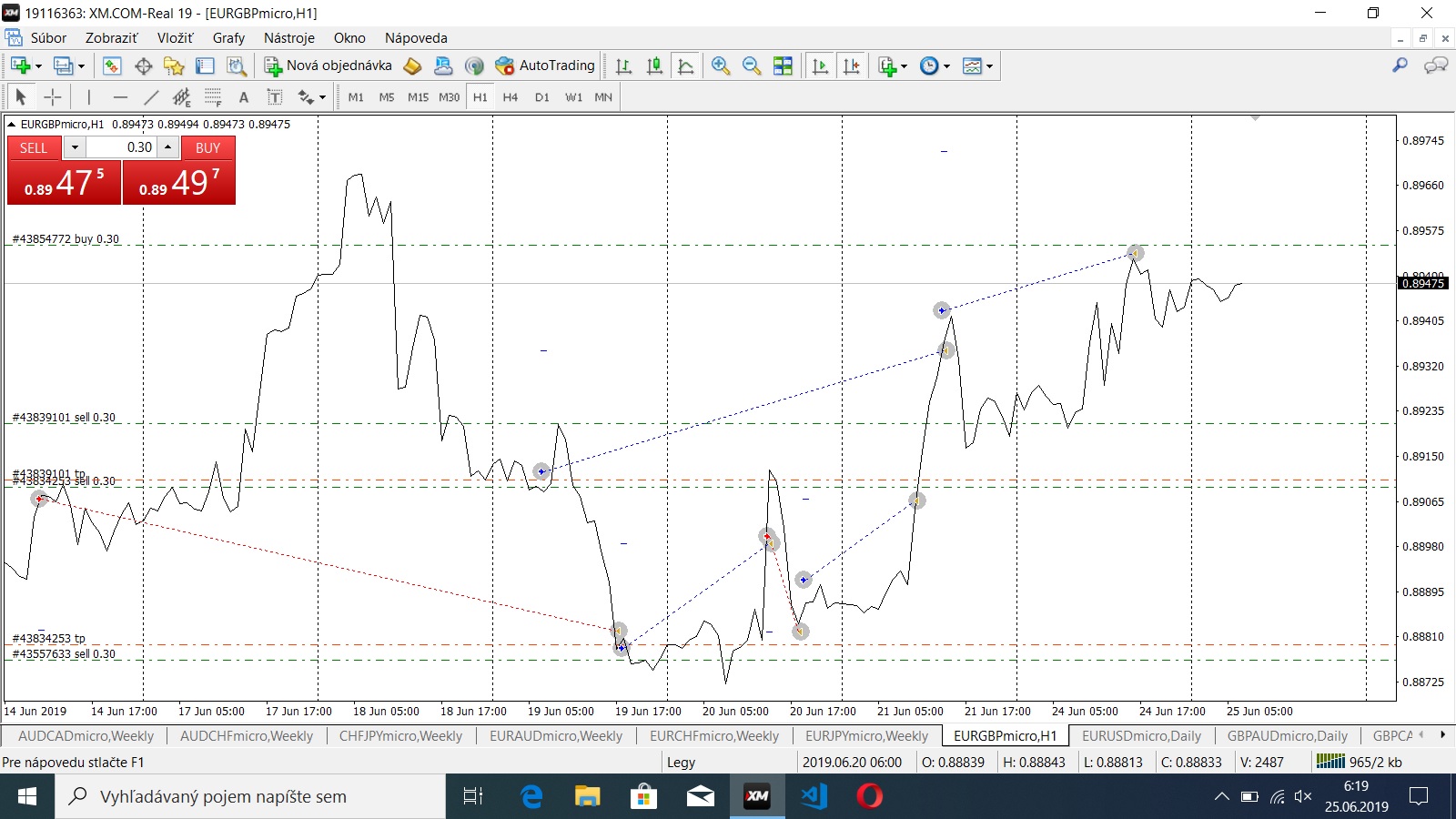Select the text label 'T' tool
The width and height of the screenshot is (1456, 819).
[x=274, y=97]
